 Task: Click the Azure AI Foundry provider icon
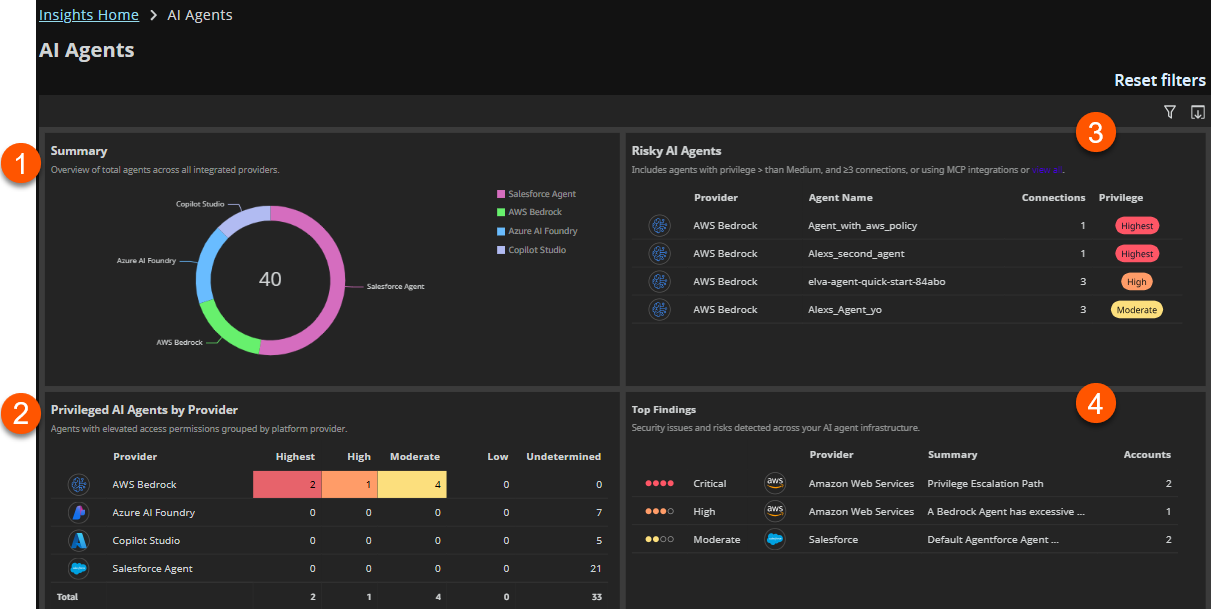click(79, 513)
